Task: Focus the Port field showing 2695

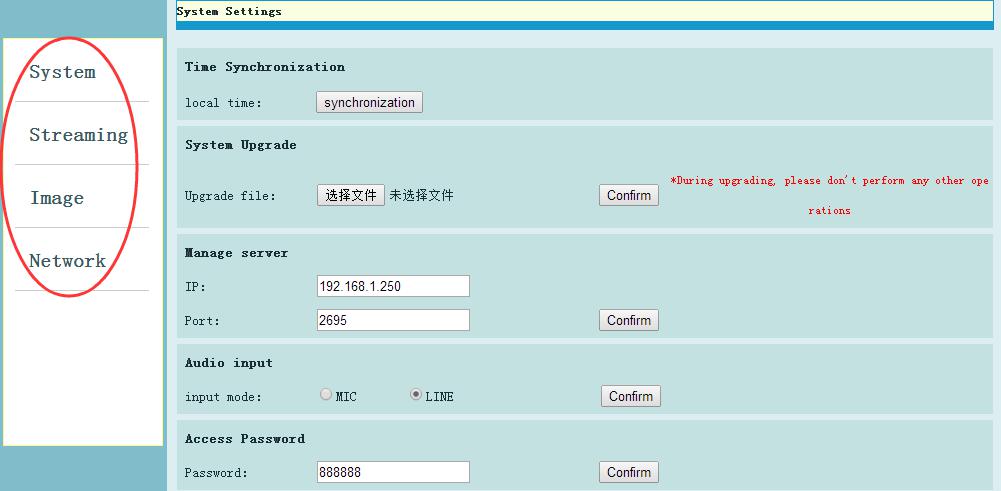Action: tap(392, 320)
